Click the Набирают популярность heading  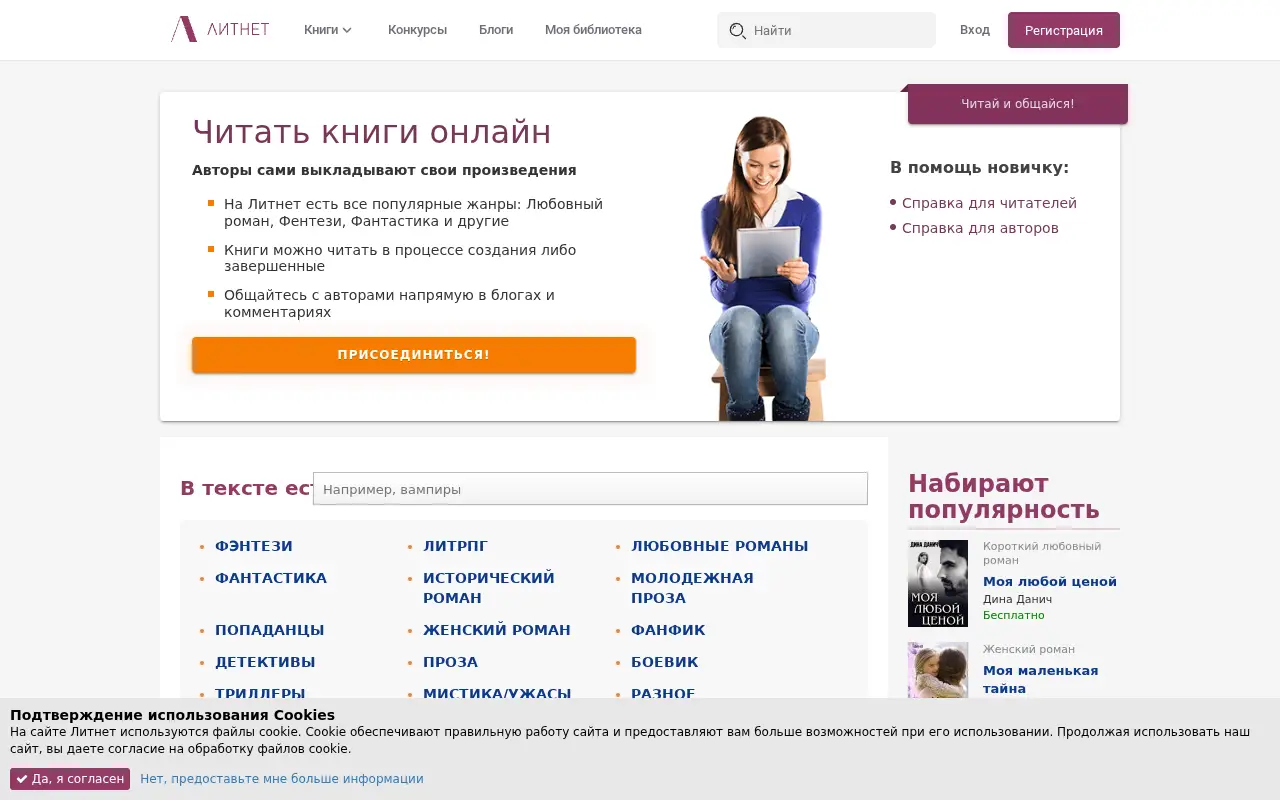coord(1004,497)
